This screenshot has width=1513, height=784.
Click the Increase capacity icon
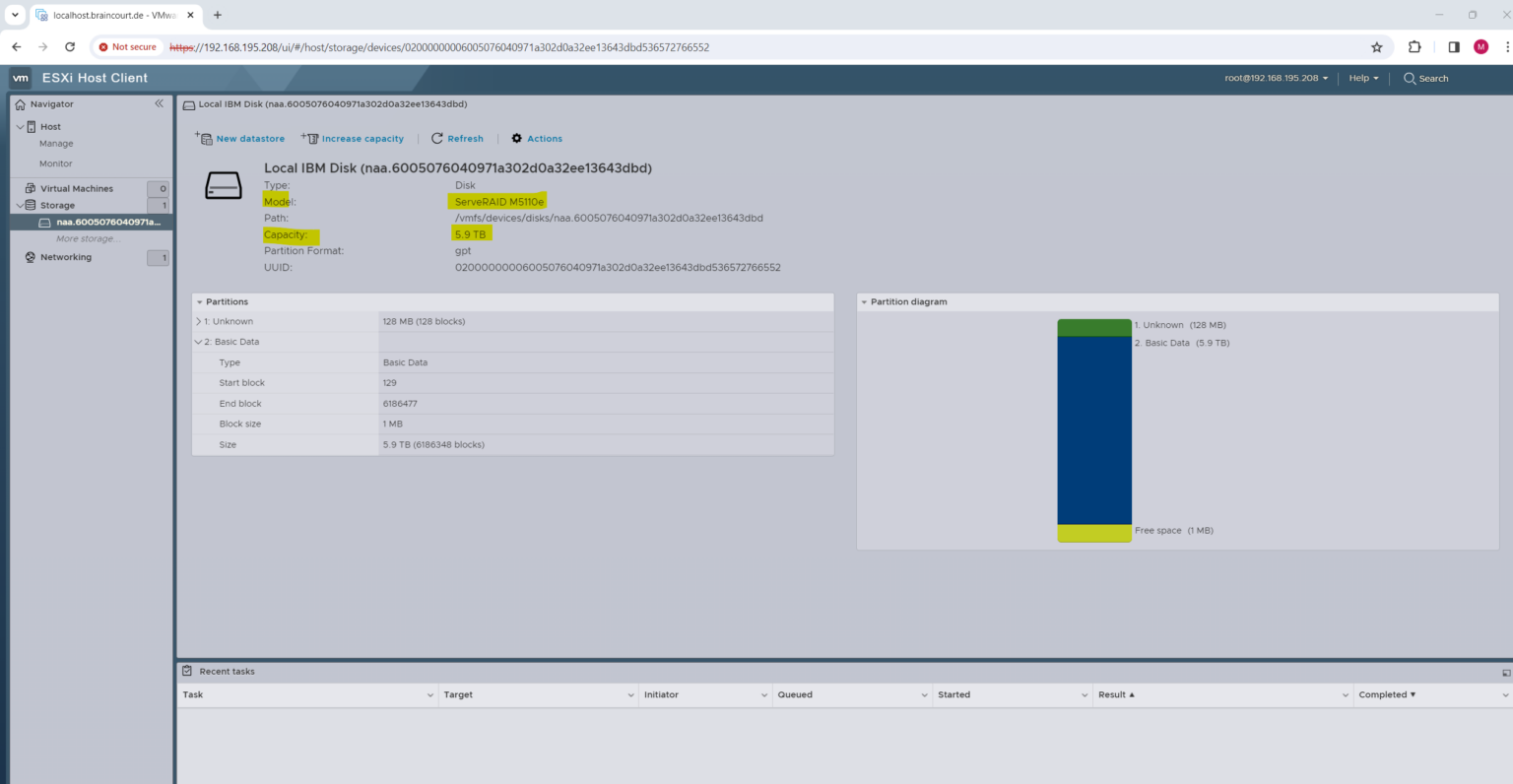(311, 138)
